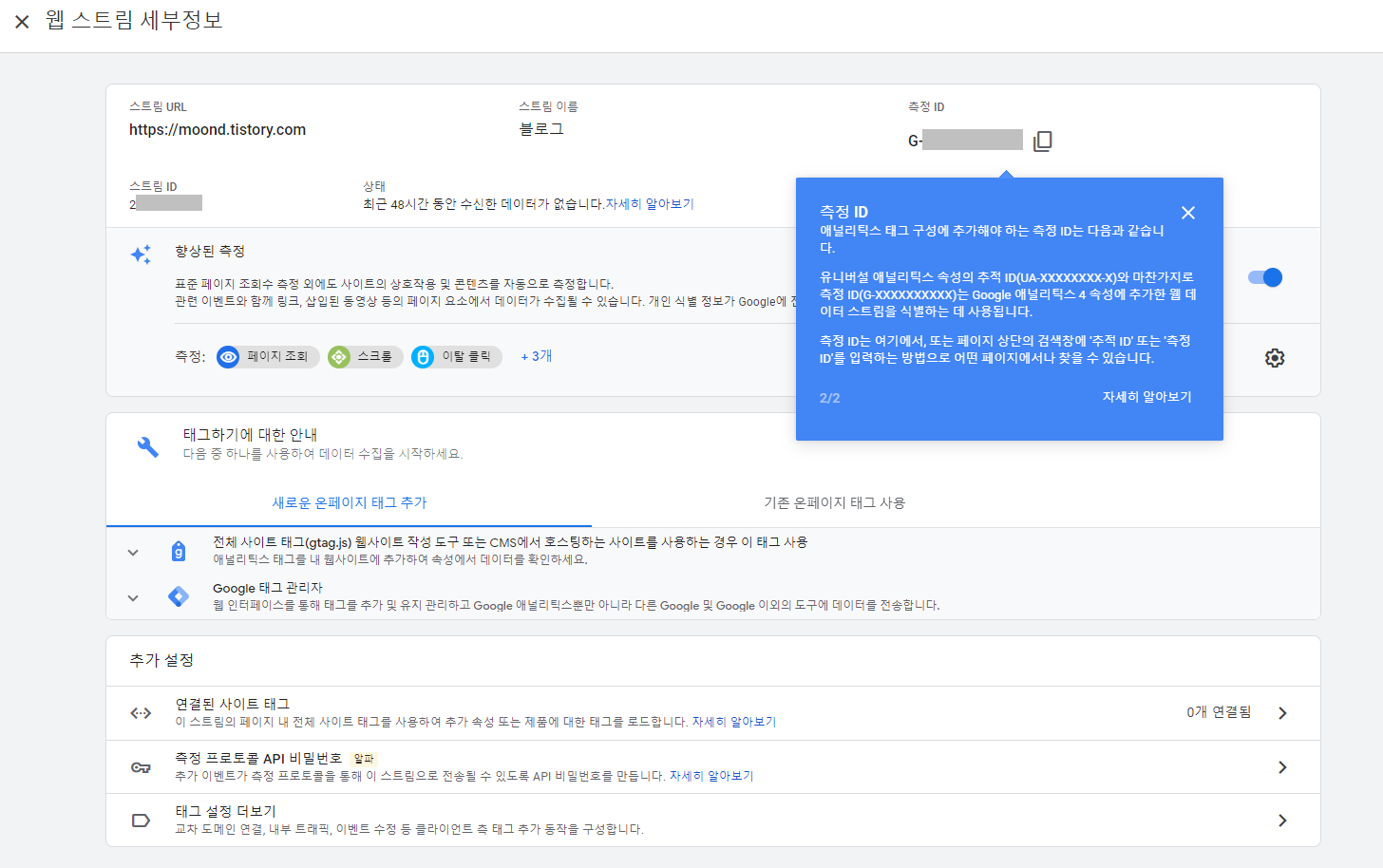Click the 향상된 측정 heading
The width and height of the screenshot is (1383, 868).
(x=210, y=251)
